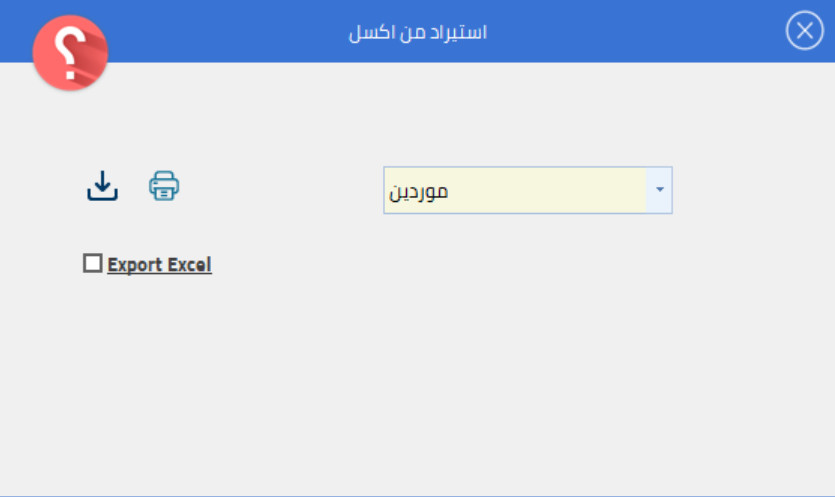The width and height of the screenshot is (835, 497).
Task: Click inside the موردين combo box field
Action: 514,190
